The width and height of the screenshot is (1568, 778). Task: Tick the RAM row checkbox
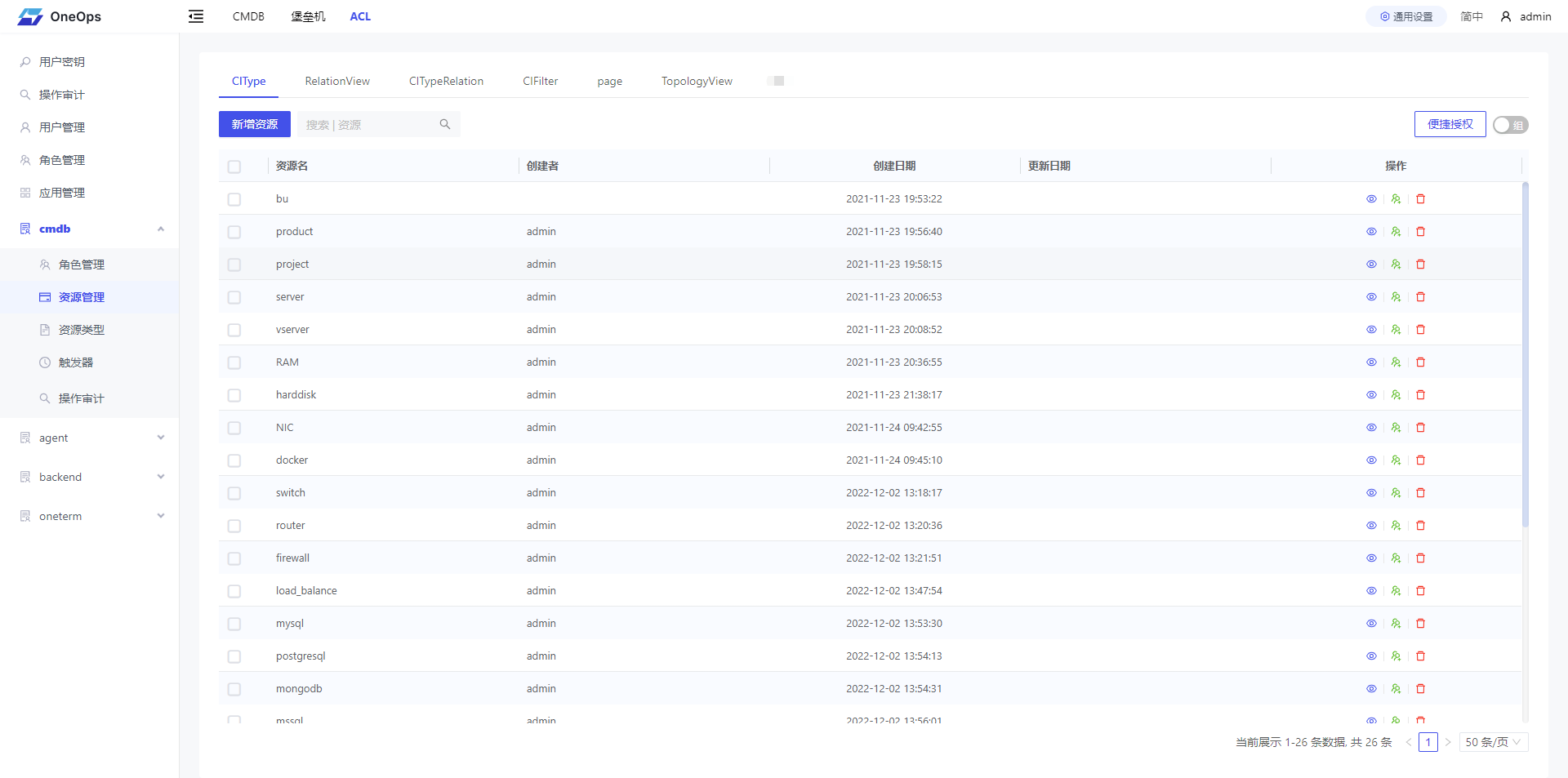(234, 362)
